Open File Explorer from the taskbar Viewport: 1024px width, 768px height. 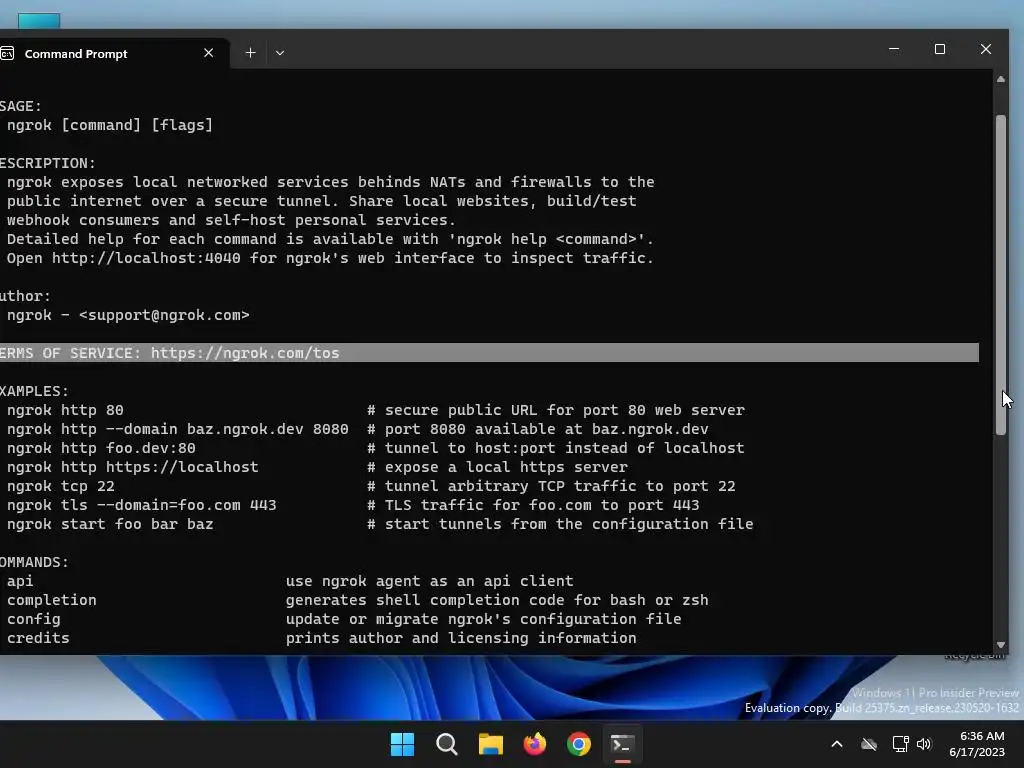click(x=490, y=744)
